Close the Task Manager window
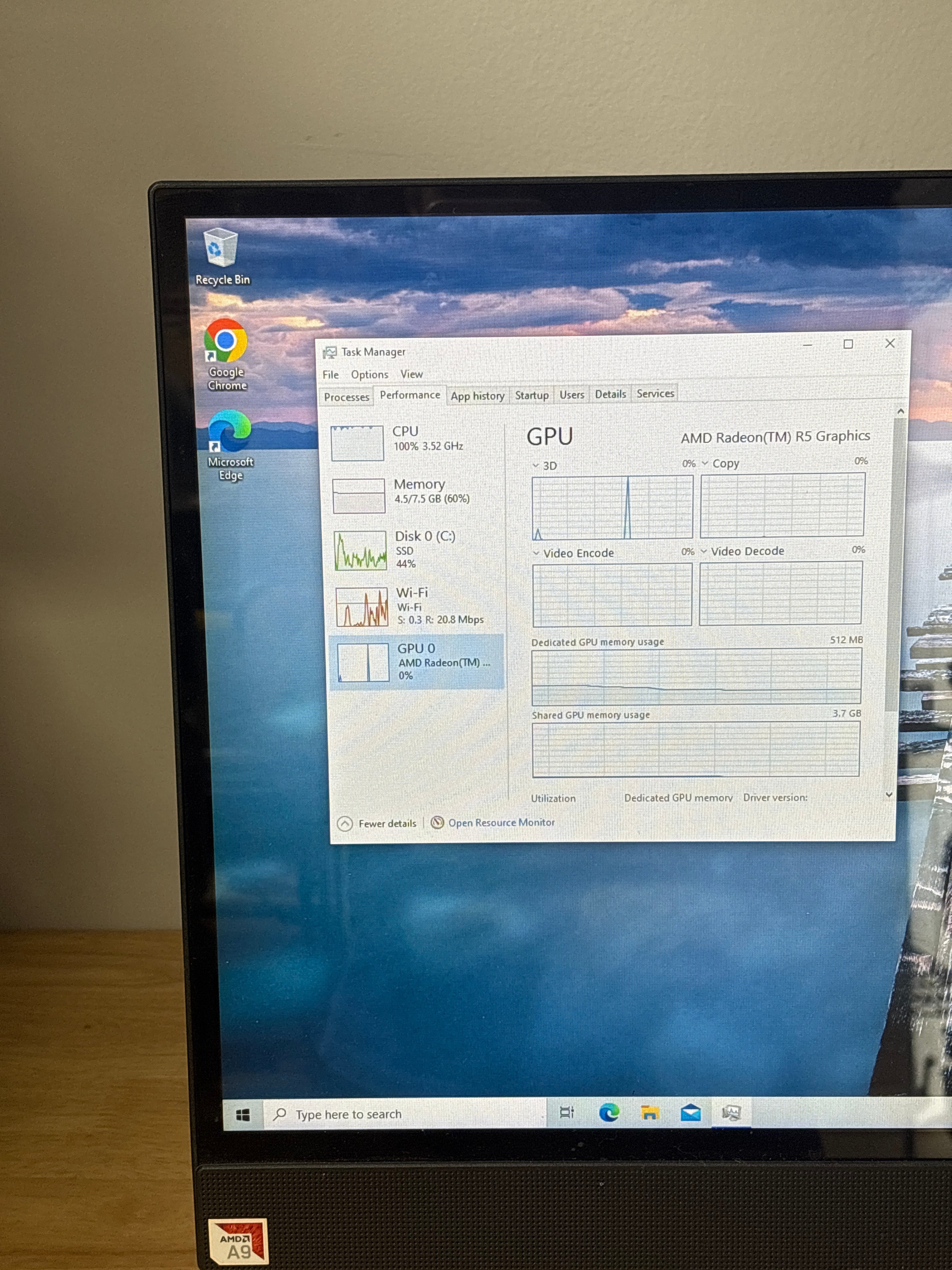 (x=890, y=343)
